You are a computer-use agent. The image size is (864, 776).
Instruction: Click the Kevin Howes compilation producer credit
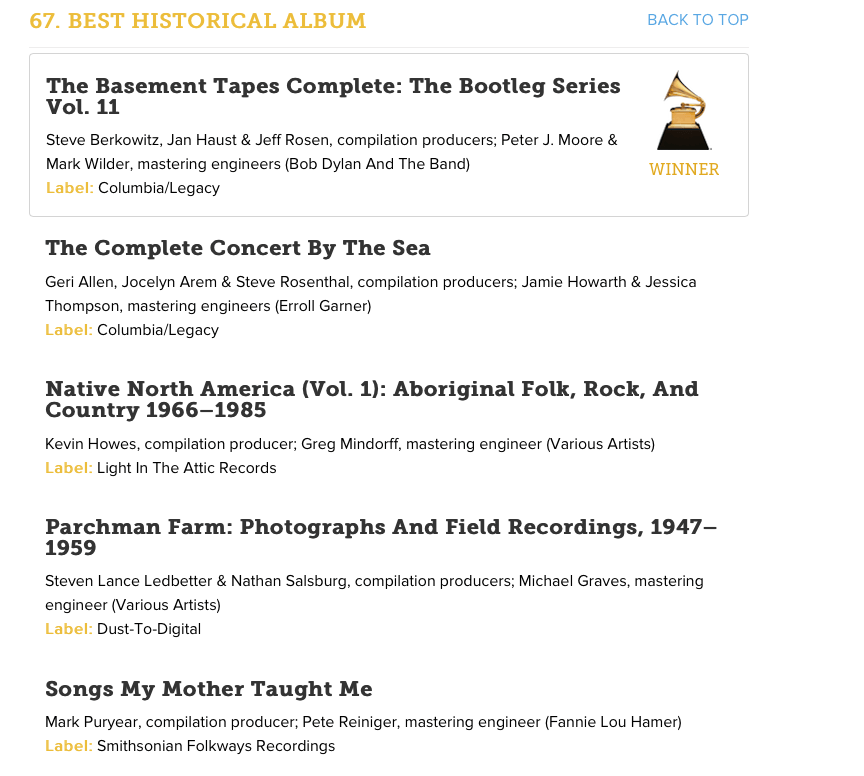point(350,444)
